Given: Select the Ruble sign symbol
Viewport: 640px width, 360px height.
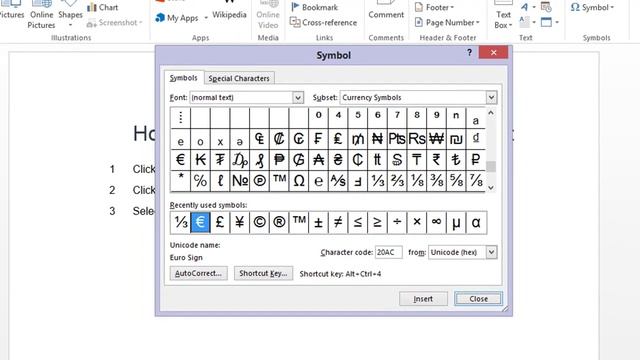Looking at the screenshot, I should [476, 160].
